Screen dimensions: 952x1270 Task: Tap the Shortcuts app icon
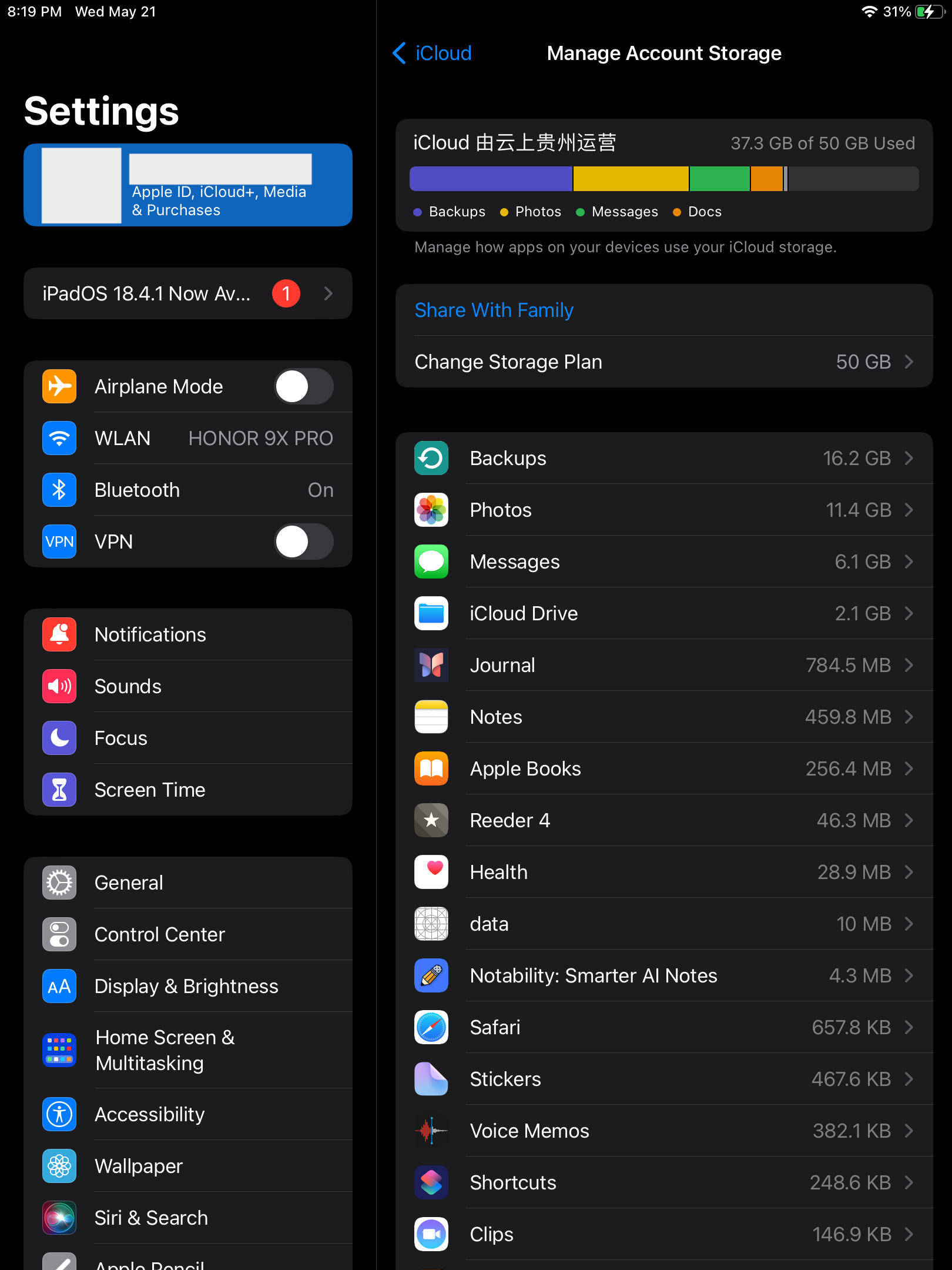point(431,1182)
